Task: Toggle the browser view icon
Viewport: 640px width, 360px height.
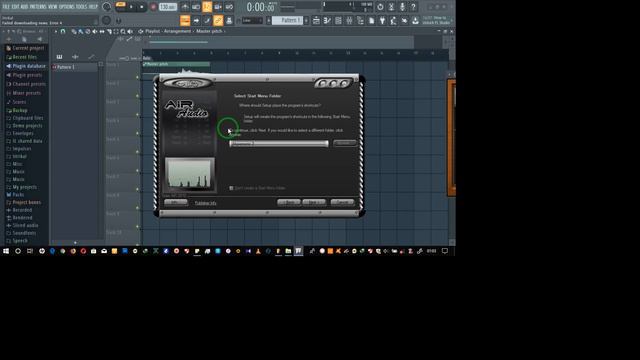Action: point(360,20)
